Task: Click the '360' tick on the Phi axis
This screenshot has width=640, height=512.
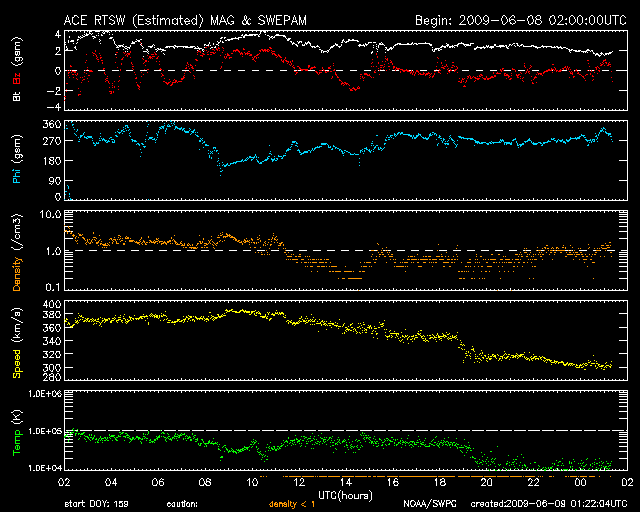Action: pos(52,125)
